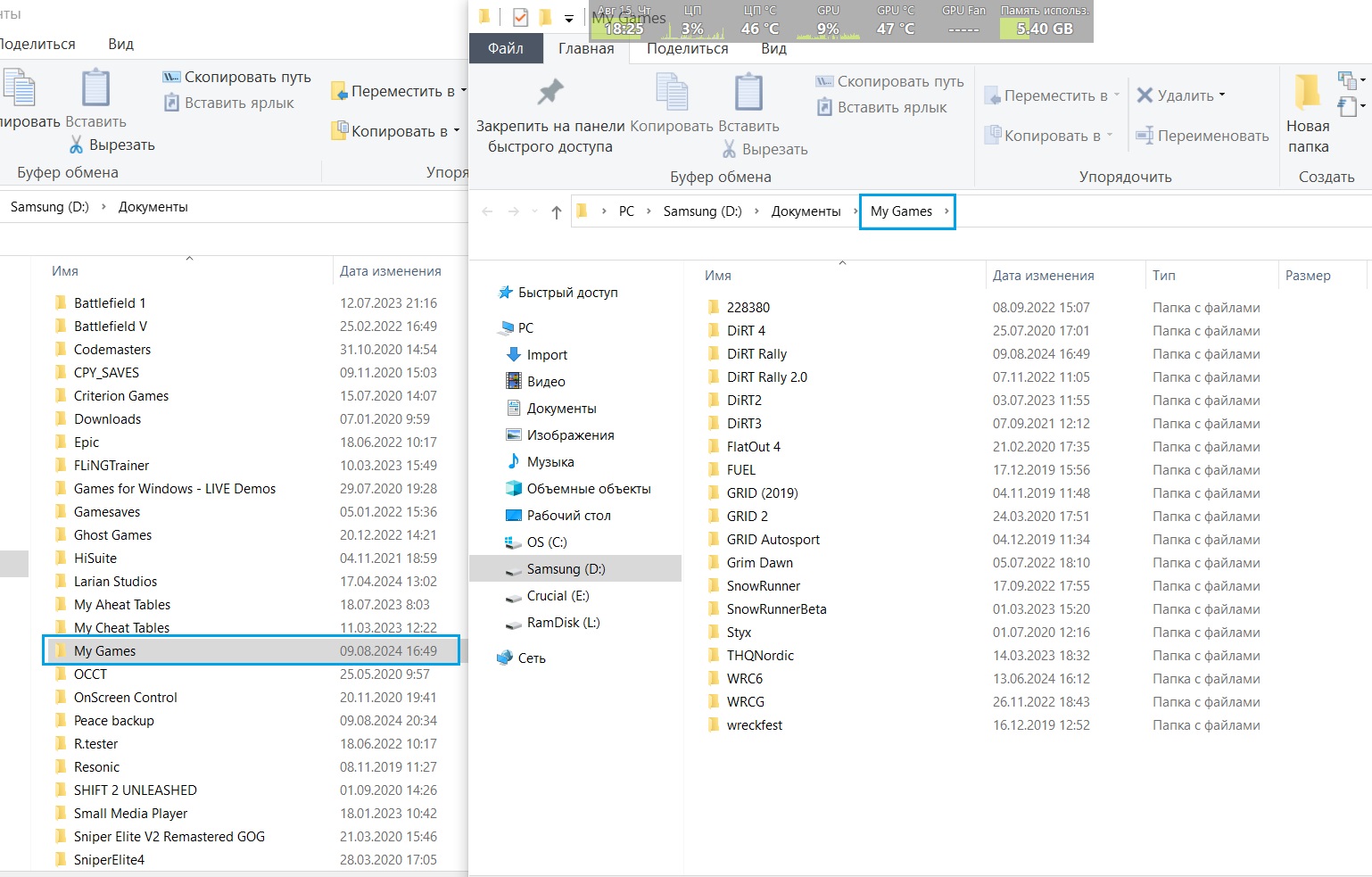Expand the chevron after My Games in the address bar
The height and width of the screenshot is (877, 1372).
[946, 211]
